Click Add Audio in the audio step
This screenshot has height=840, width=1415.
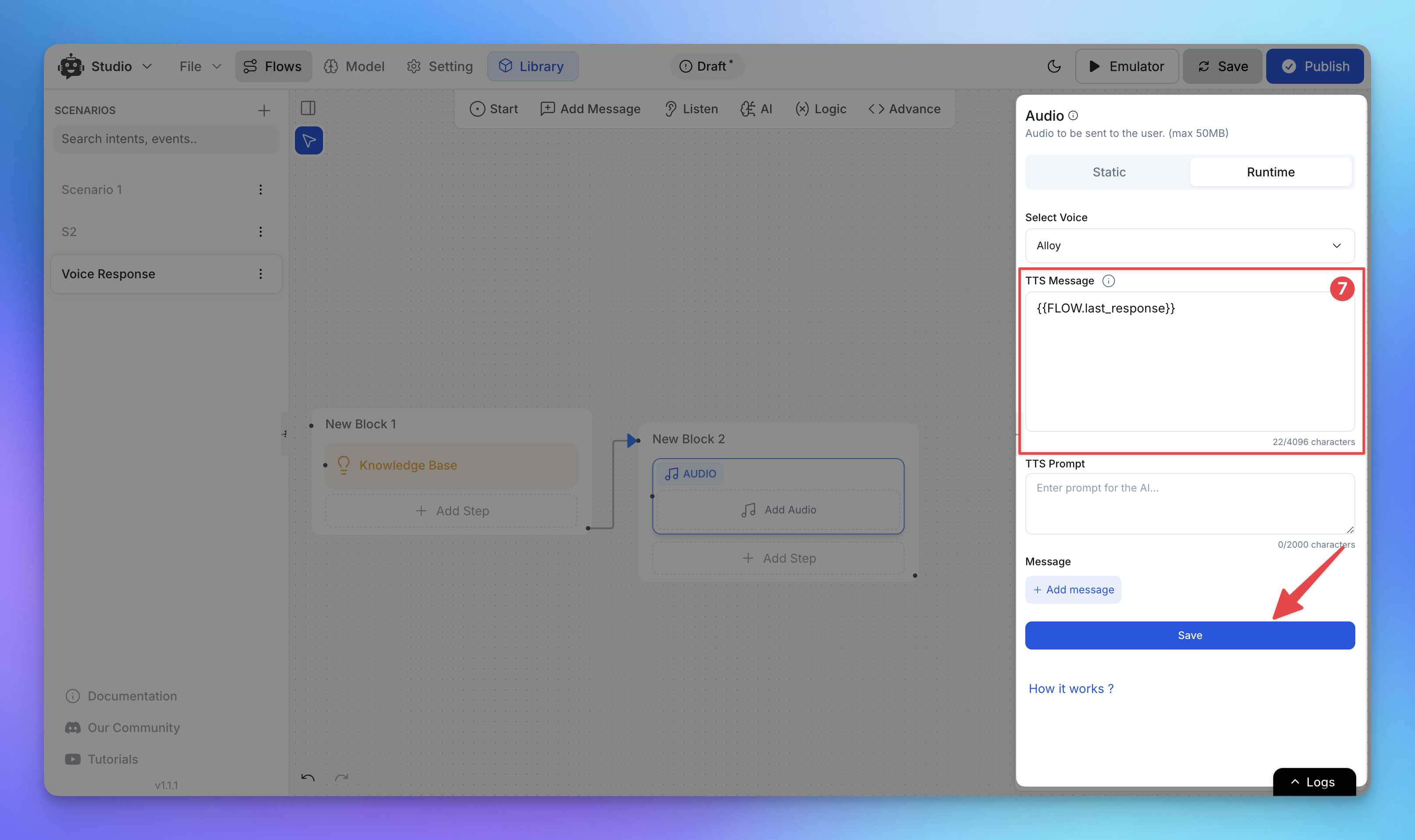pyautogui.click(x=778, y=510)
